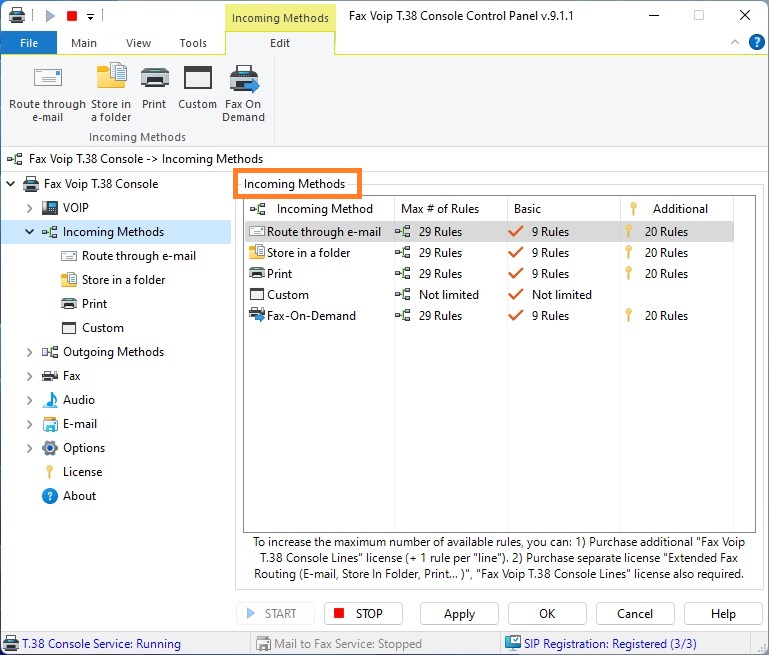Click the OK button
Viewport: 769px width, 655px height.
(x=547, y=614)
